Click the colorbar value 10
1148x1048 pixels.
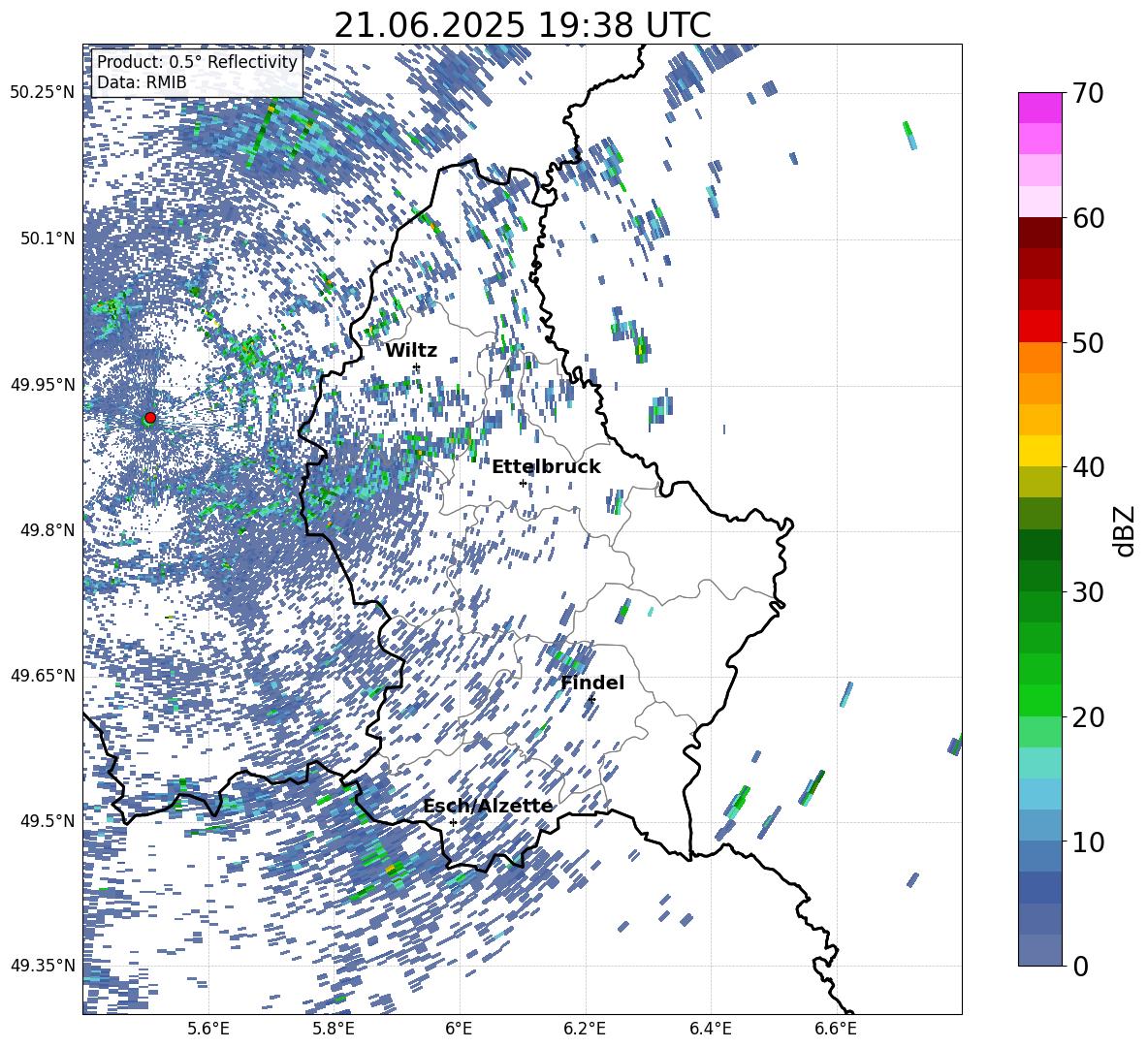[1088, 842]
